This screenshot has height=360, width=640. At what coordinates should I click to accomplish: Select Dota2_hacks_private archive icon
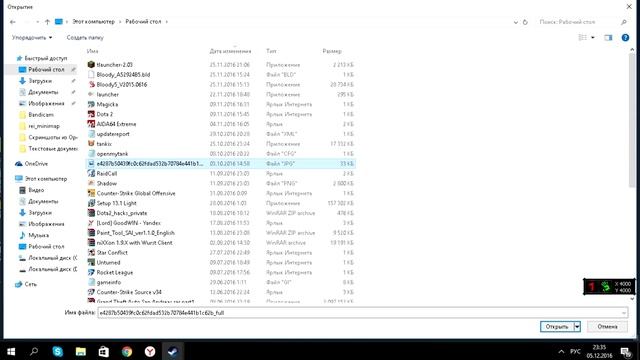pos(91,213)
